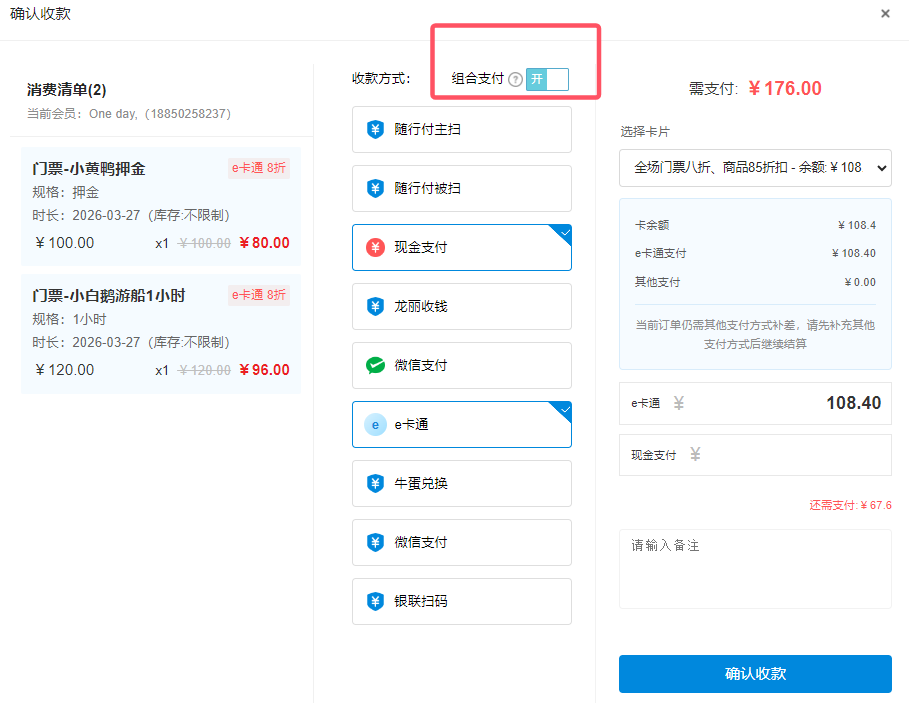Image resolution: width=909 pixels, height=703 pixels.
Task: Click the shield icon beside 随行付被扫
Action: pos(375,188)
